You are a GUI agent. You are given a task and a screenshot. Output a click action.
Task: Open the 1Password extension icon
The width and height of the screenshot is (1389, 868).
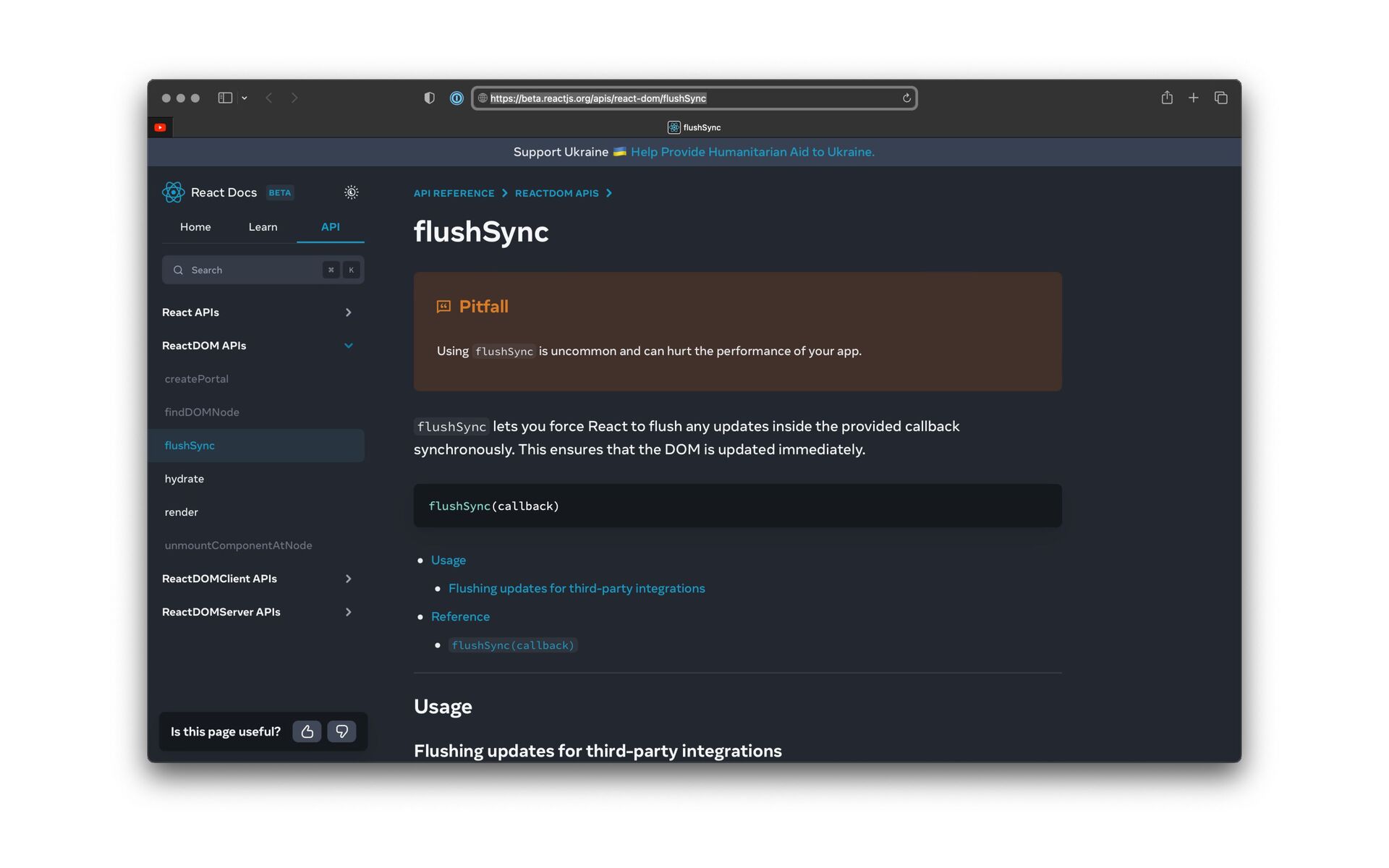(456, 98)
